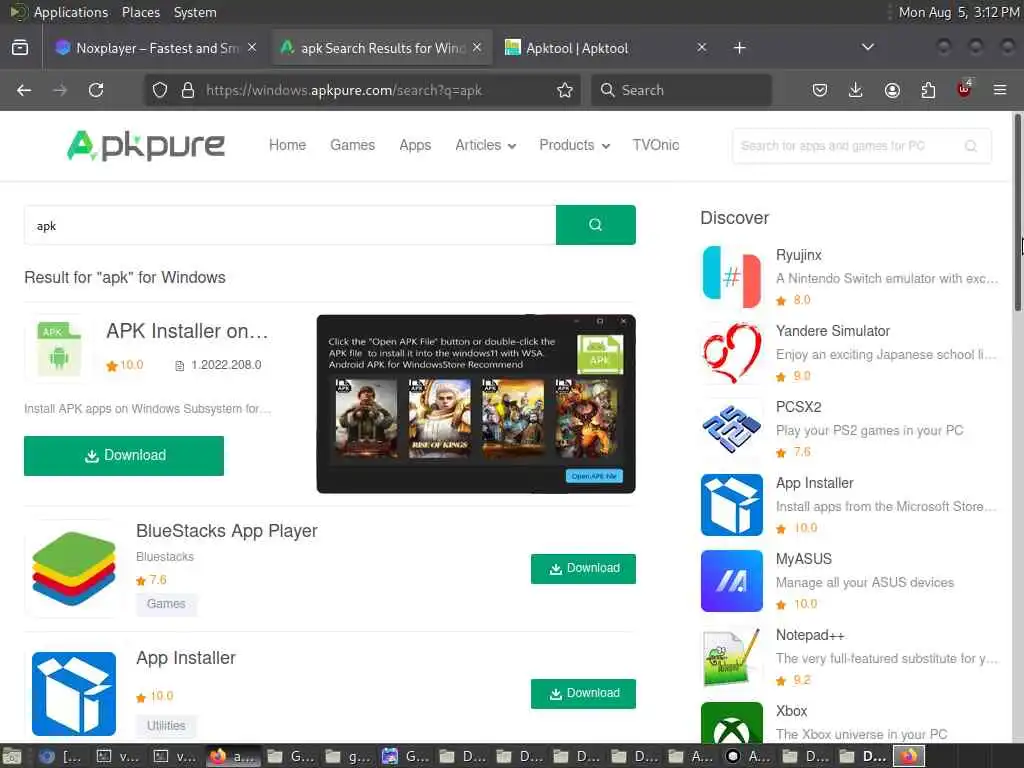Open the list all tabs chevron
Screen dimensions: 1024x768
[x=868, y=47]
